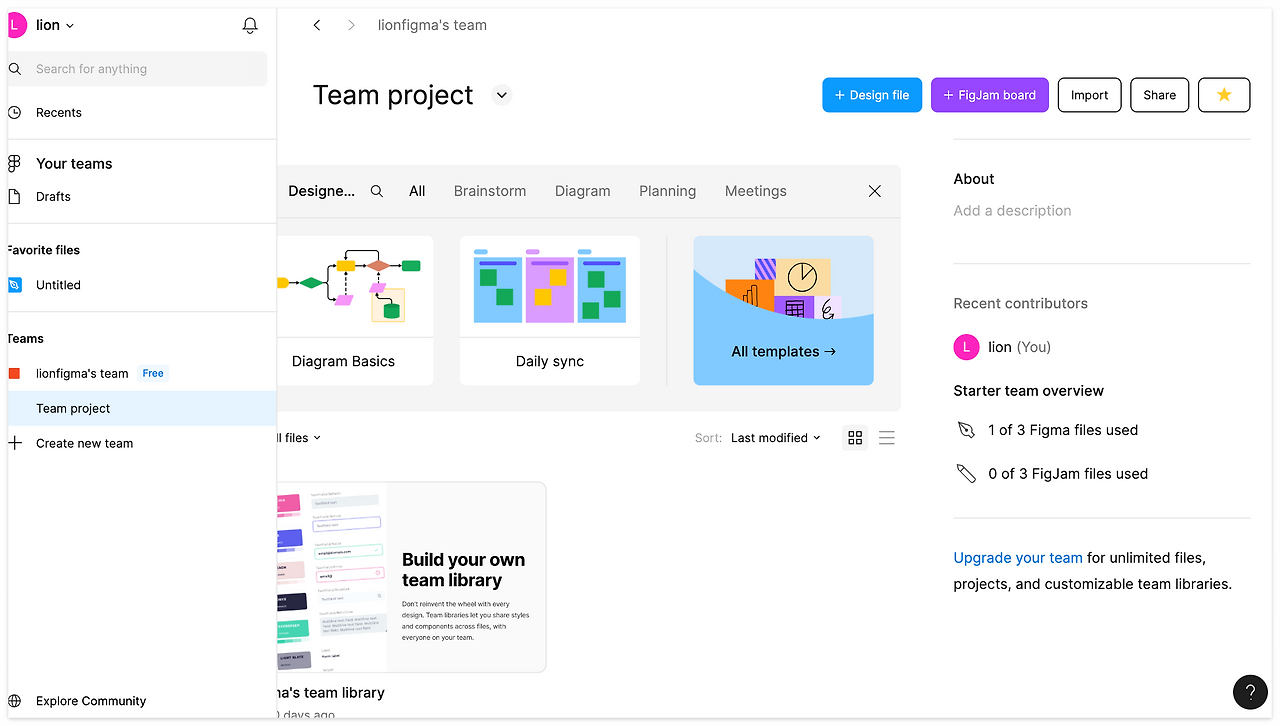1280x726 pixels.
Task: Click the plus icon for new team
Action: tap(15, 443)
